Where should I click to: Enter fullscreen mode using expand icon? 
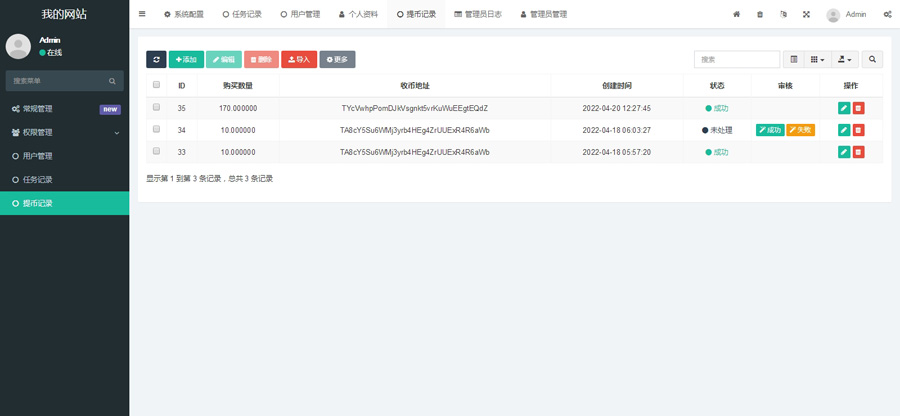pyautogui.click(x=806, y=15)
